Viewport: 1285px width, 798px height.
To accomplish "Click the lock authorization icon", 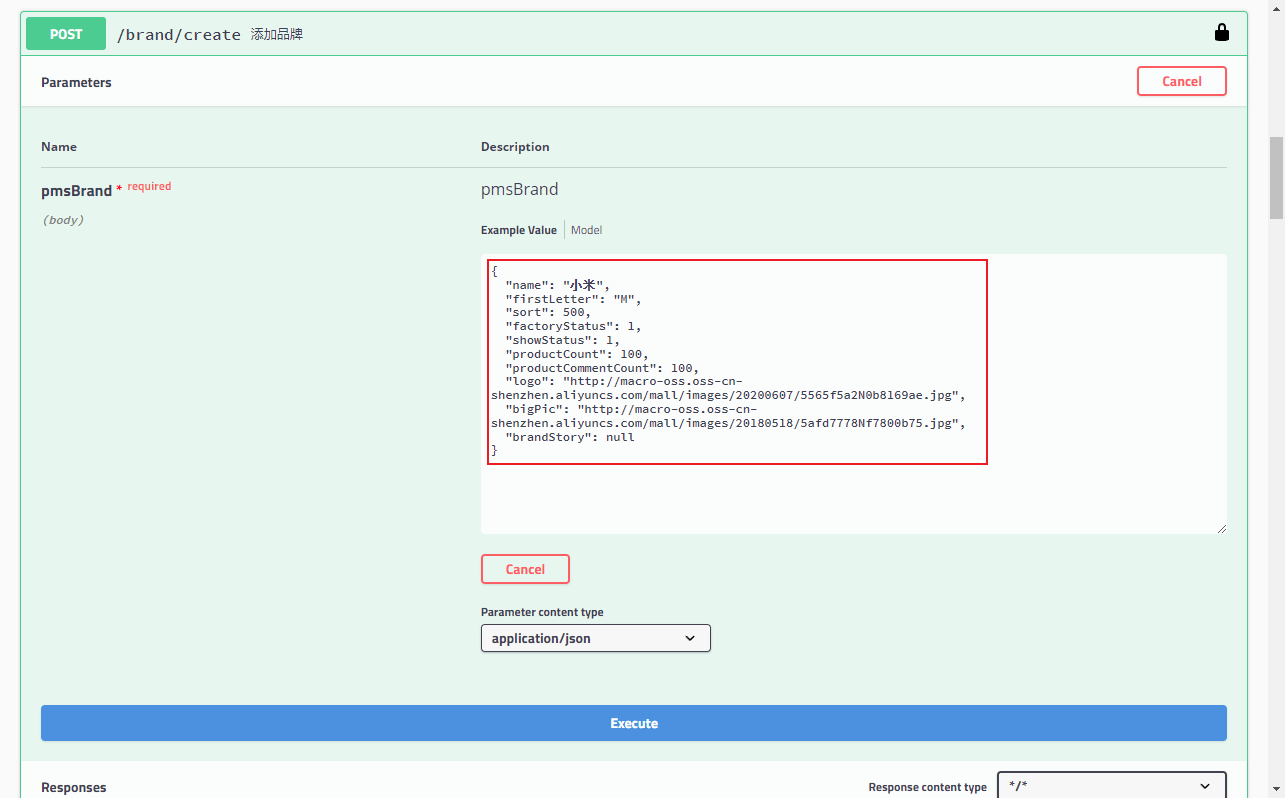I will (1221, 33).
